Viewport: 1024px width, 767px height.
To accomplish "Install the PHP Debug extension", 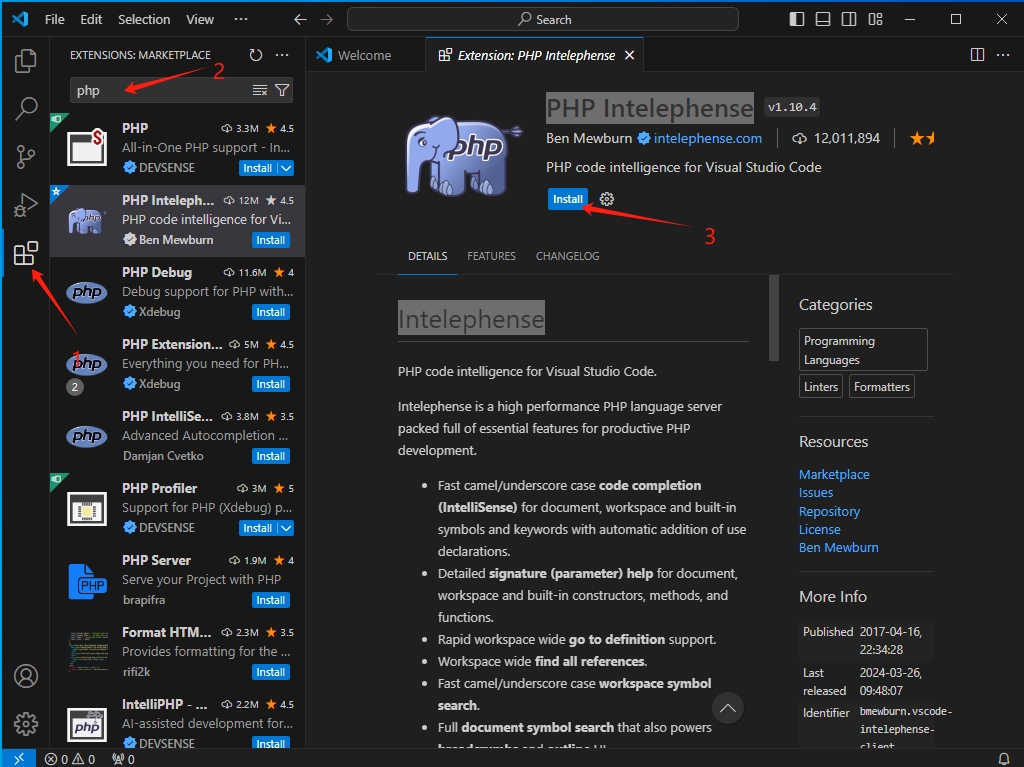I will click(x=270, y=312).
